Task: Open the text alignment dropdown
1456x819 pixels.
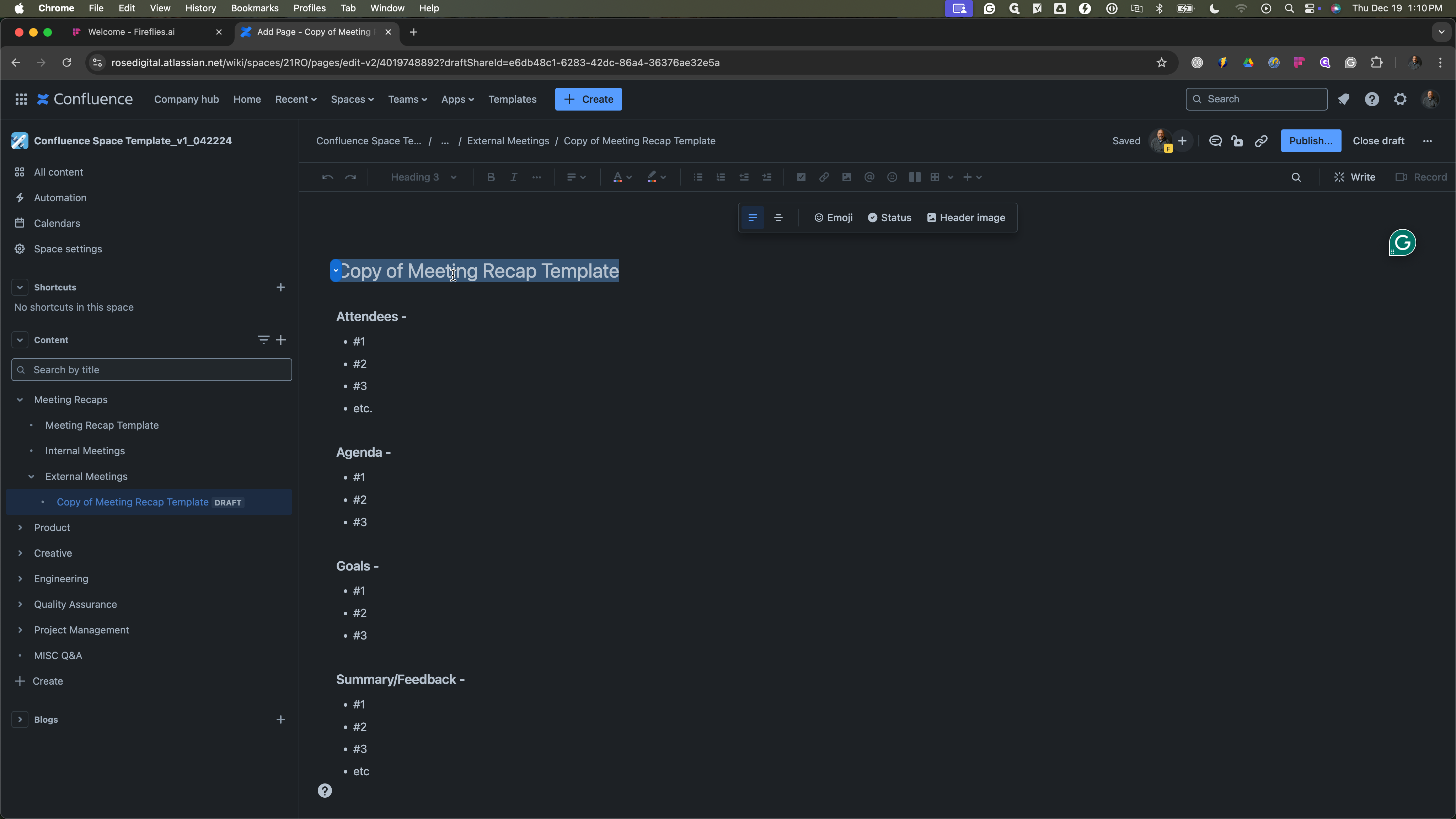Action: (x=576, y=177)
